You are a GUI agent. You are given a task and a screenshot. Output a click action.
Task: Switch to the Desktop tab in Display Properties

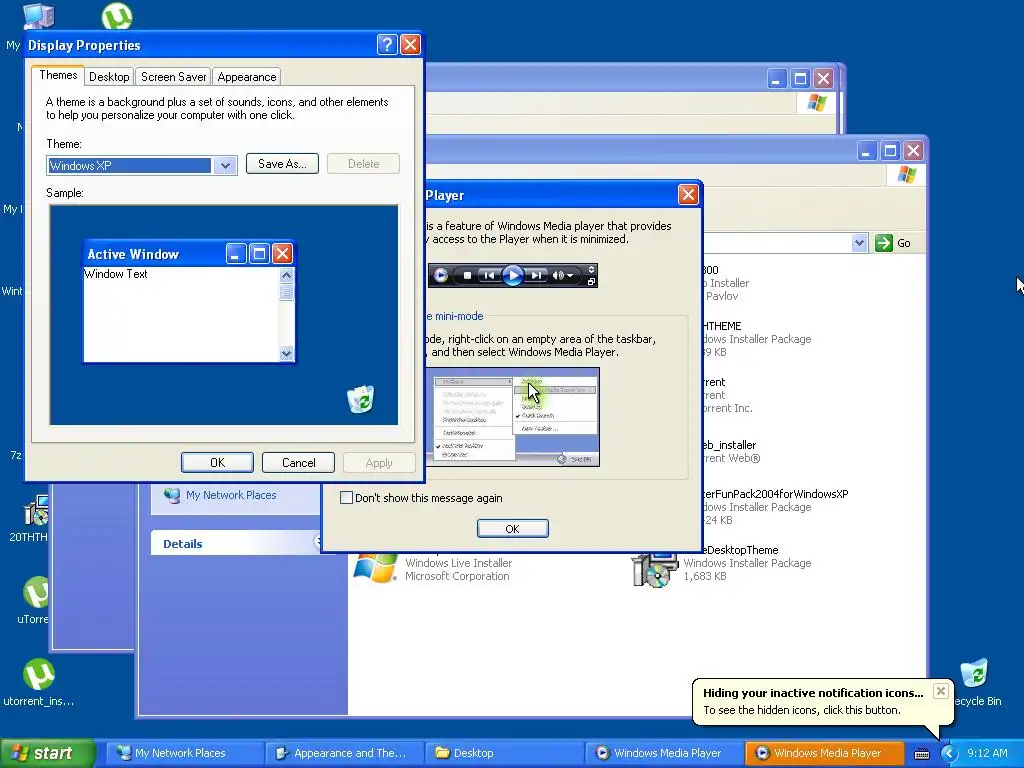(109, 77)
